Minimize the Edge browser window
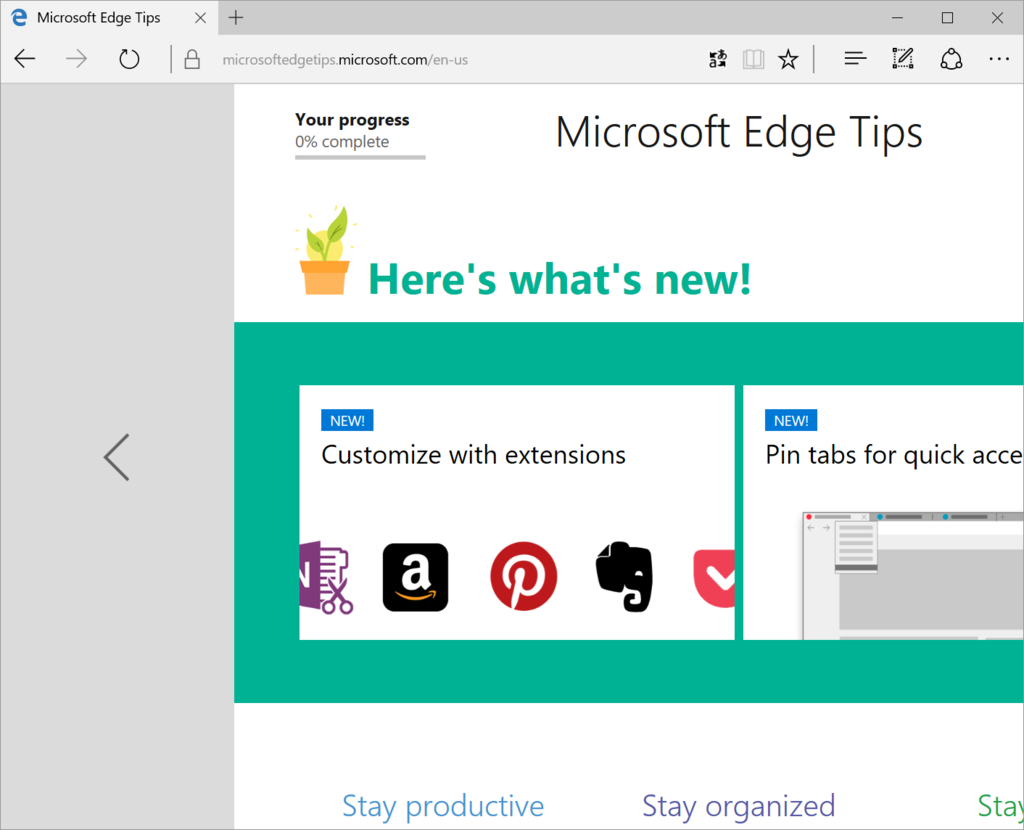 pyautogui.click(x=897, y=18)
